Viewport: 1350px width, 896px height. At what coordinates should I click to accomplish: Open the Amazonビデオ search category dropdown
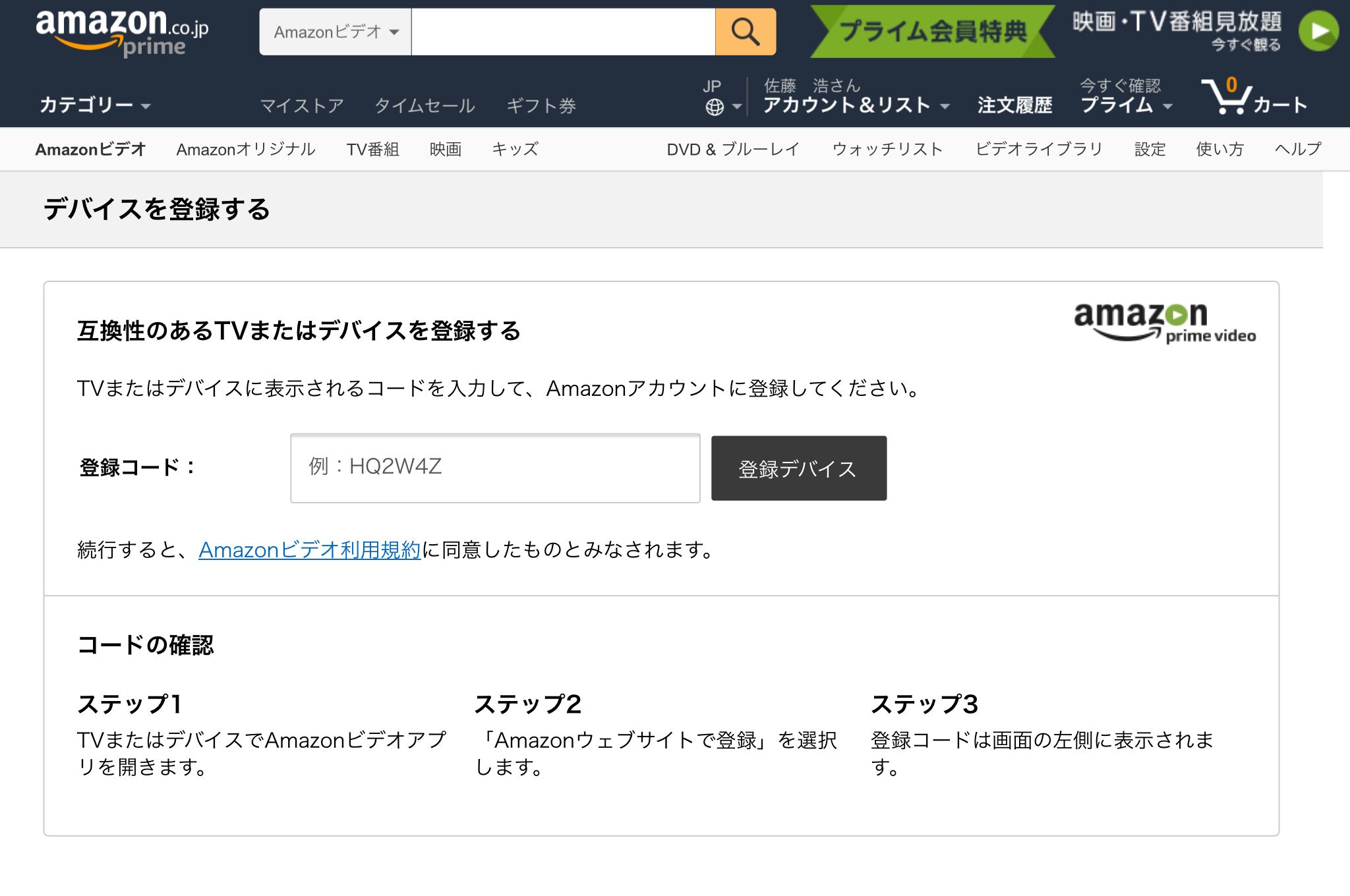pos(336,32)
